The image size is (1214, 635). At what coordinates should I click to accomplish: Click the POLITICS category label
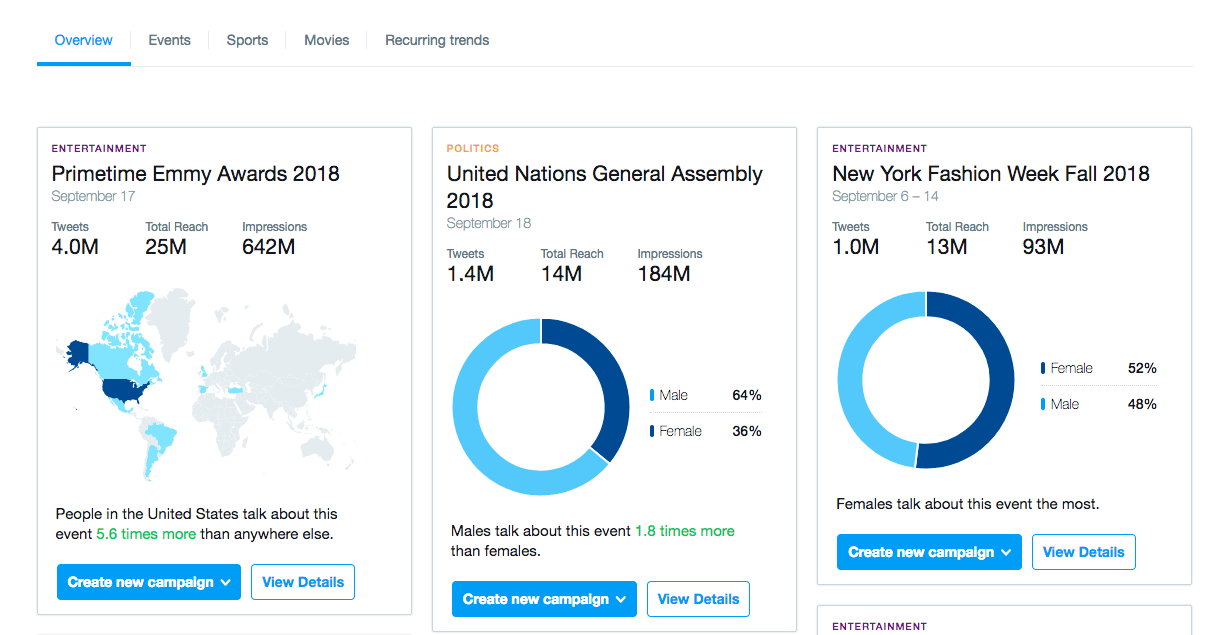coord(473,148)
